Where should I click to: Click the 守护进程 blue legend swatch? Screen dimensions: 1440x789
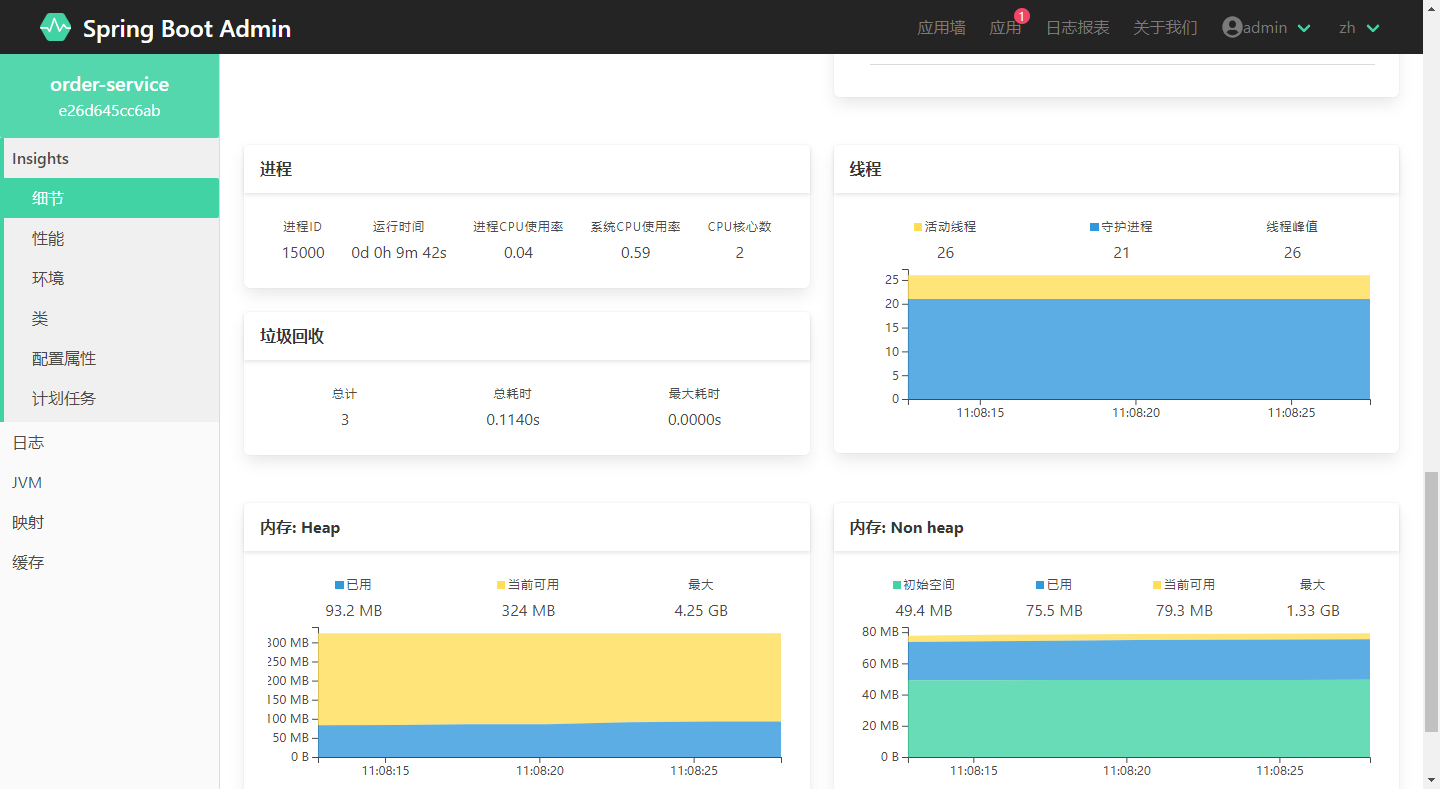1094,227
